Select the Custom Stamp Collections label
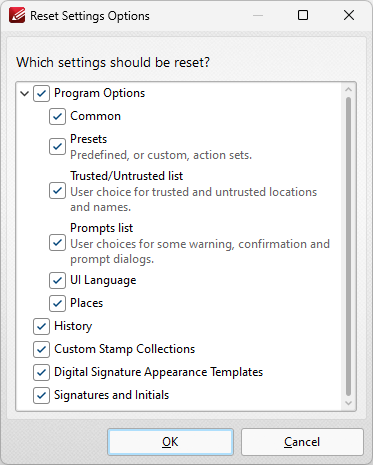373x465 pixels. point(124,349)
